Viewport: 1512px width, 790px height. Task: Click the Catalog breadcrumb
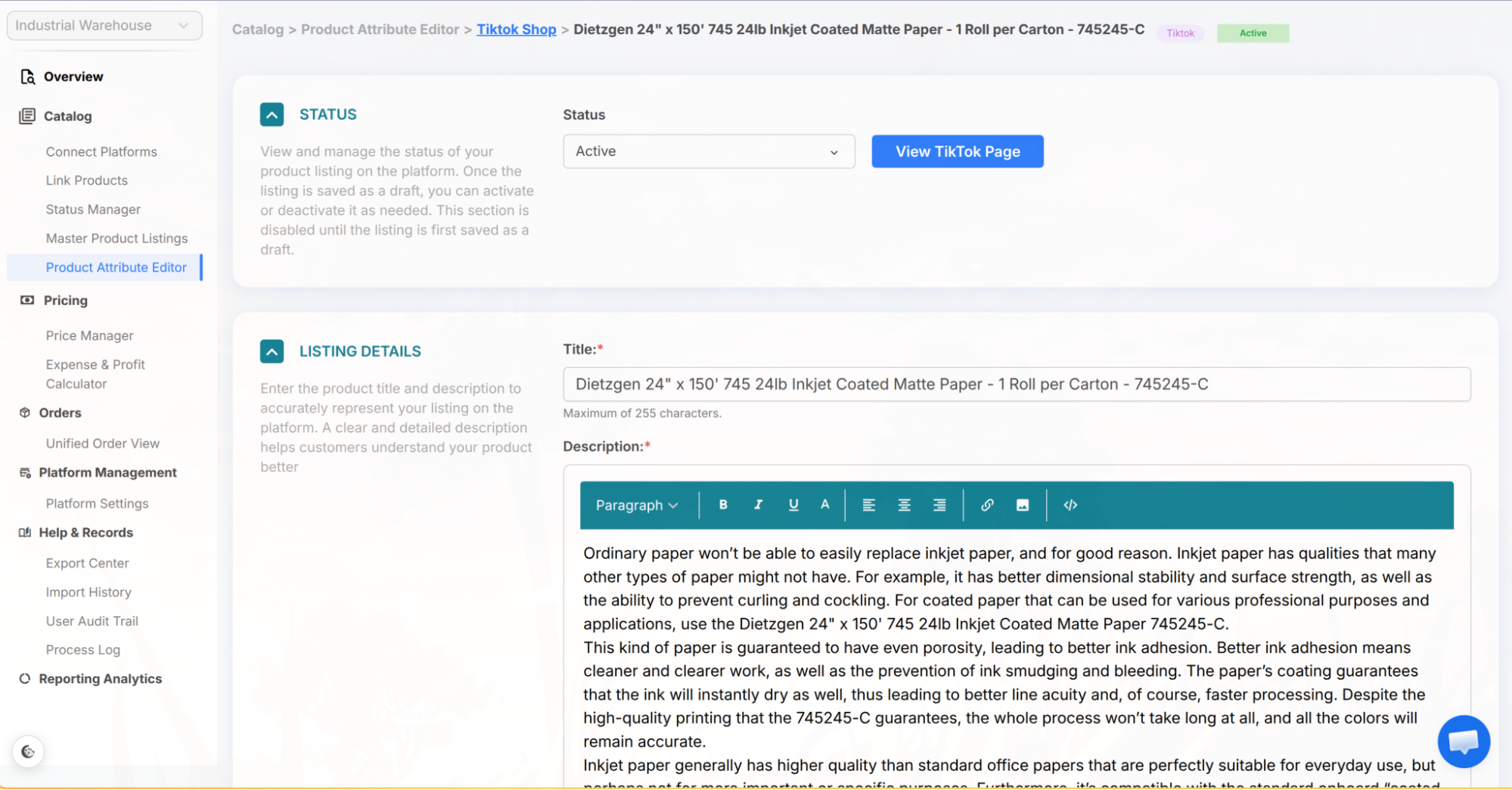point(257,30)
